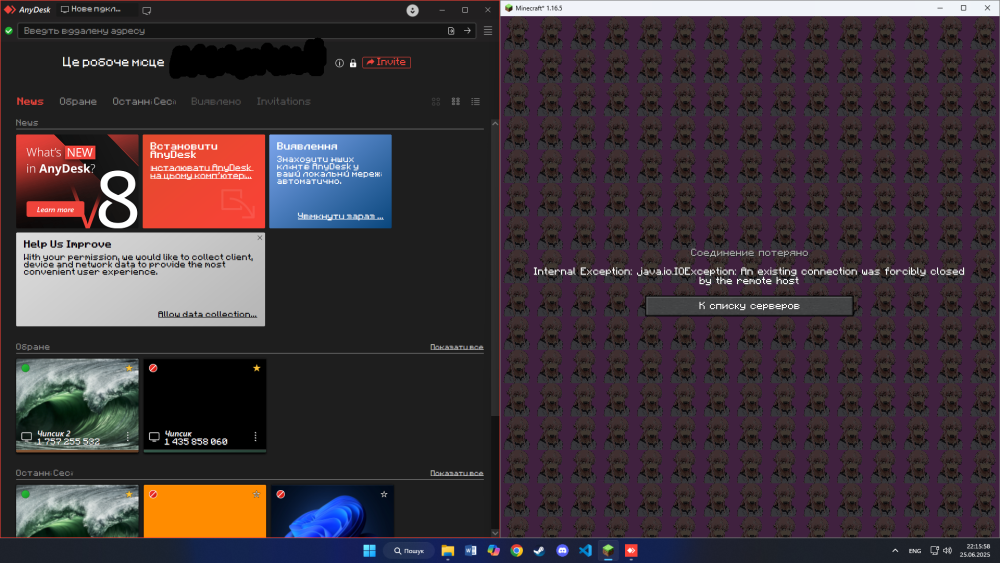Click scroll down arrow in AnyDesk panel
Viewport: 1000px width, 563px height.
(495, 533)
